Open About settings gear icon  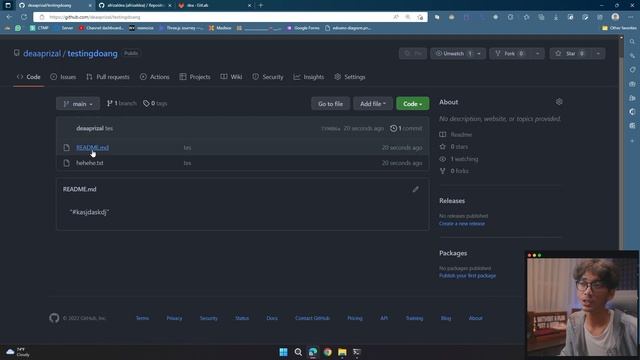pos(559,102)
